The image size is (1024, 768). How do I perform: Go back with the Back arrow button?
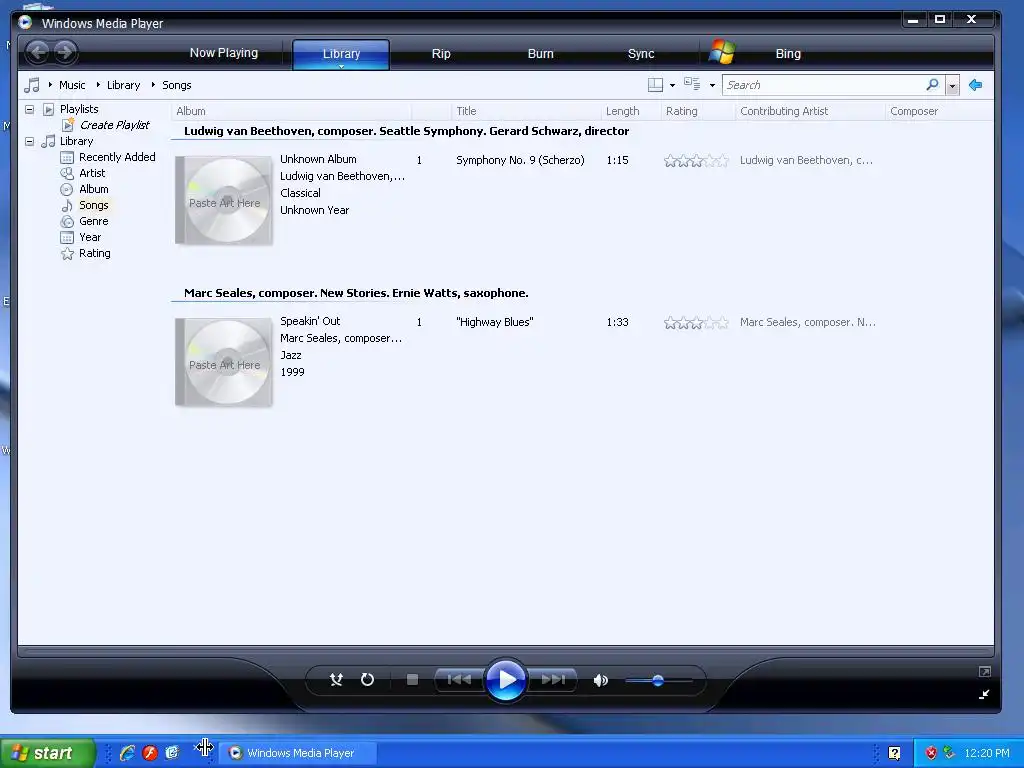[38, 52]
